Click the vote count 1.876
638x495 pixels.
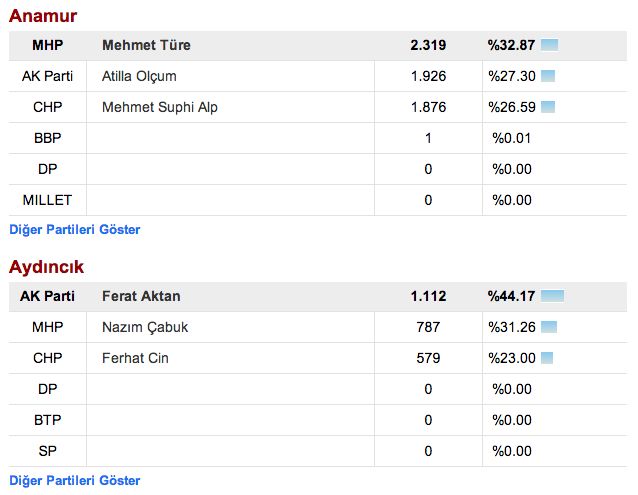(428, 107)
